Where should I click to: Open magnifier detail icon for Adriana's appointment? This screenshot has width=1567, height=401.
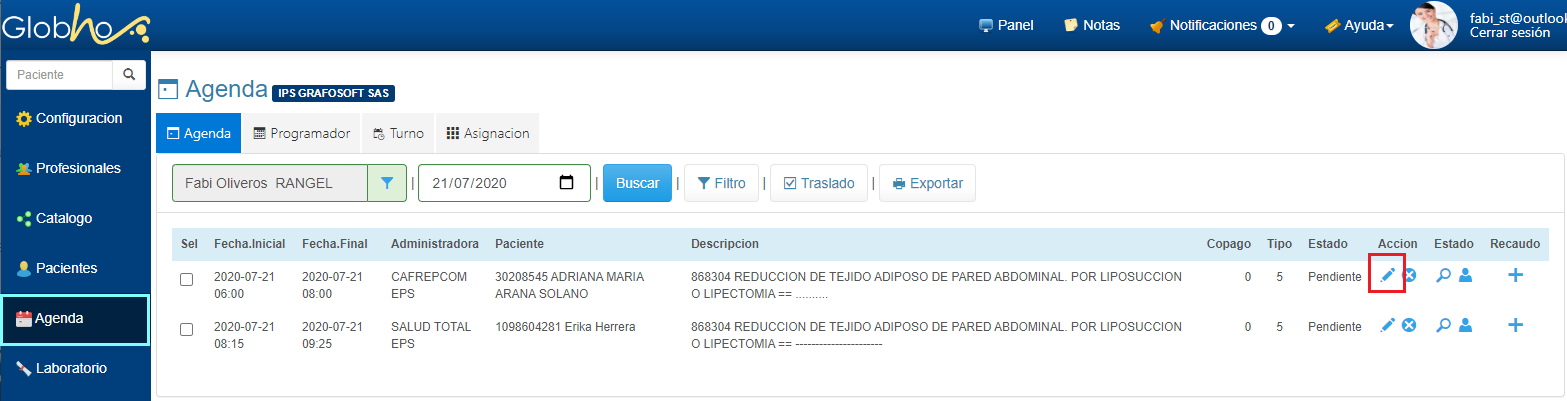(x=1443, y=275)
